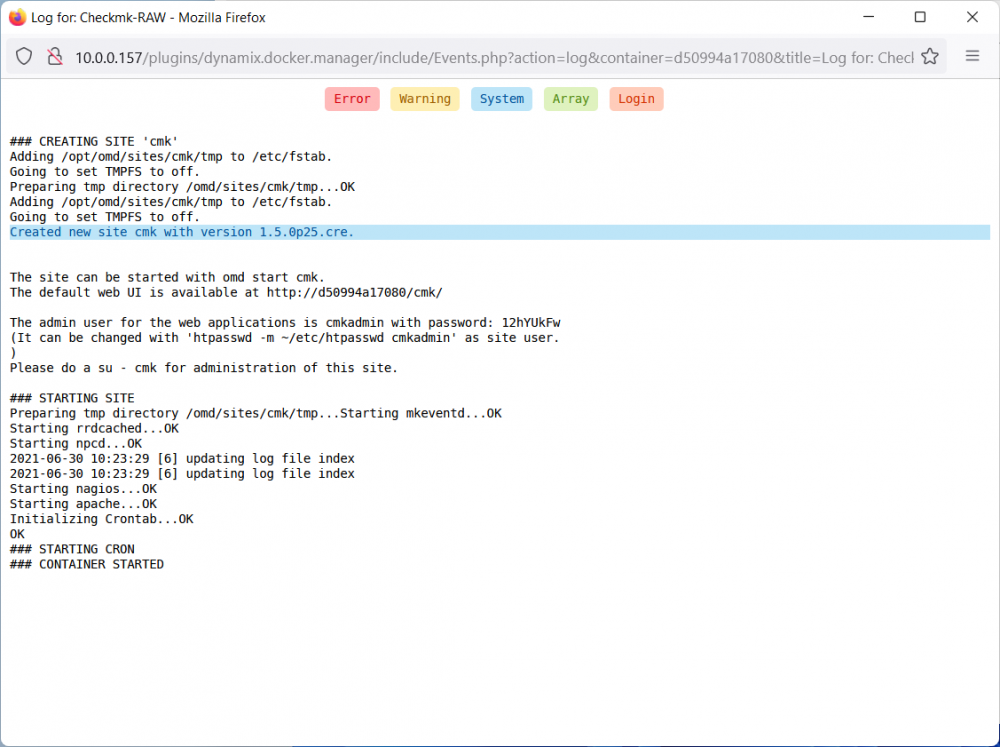This screenshot has width=1000, height=747.
Task: Minimize the Firefox log window
Action: (x=869, y=17)
